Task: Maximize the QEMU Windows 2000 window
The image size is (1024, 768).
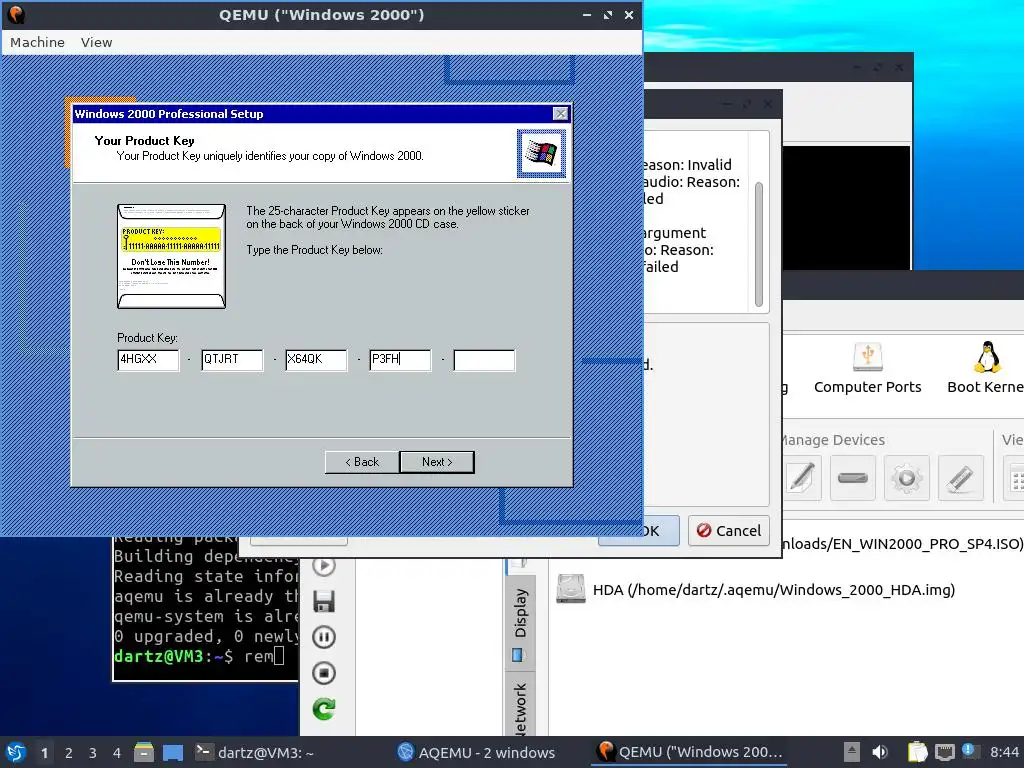Action: point(608,14)
